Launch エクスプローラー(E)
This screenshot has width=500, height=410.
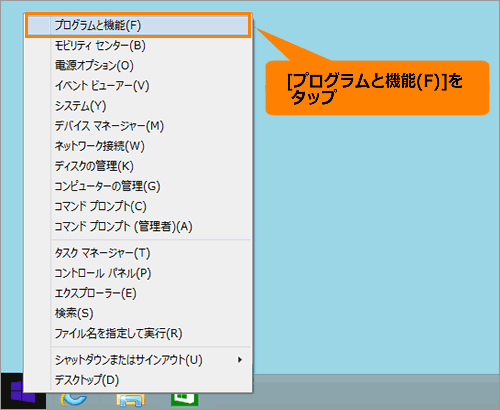tap(138, 293)
